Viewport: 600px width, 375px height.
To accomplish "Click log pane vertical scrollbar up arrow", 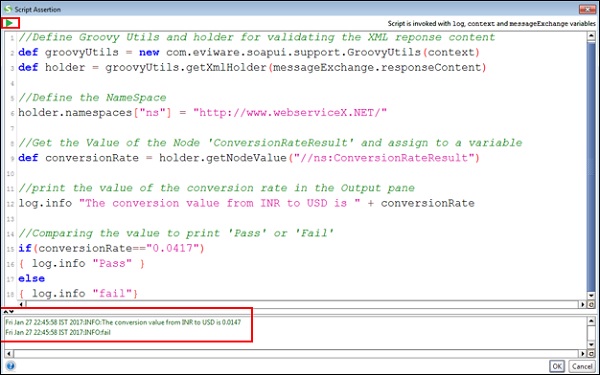I will tap(591, 321).
